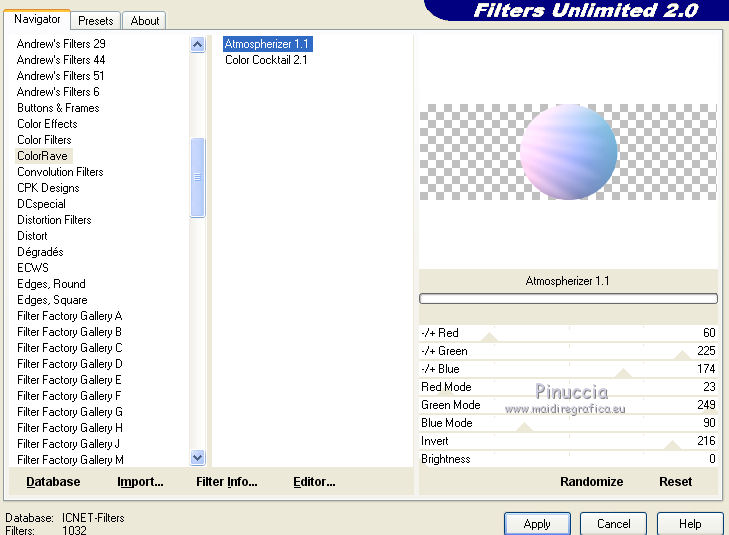Viewport: 729px width, 535px height.
Task: Open the Color Effects category
Action: (47, 124)
